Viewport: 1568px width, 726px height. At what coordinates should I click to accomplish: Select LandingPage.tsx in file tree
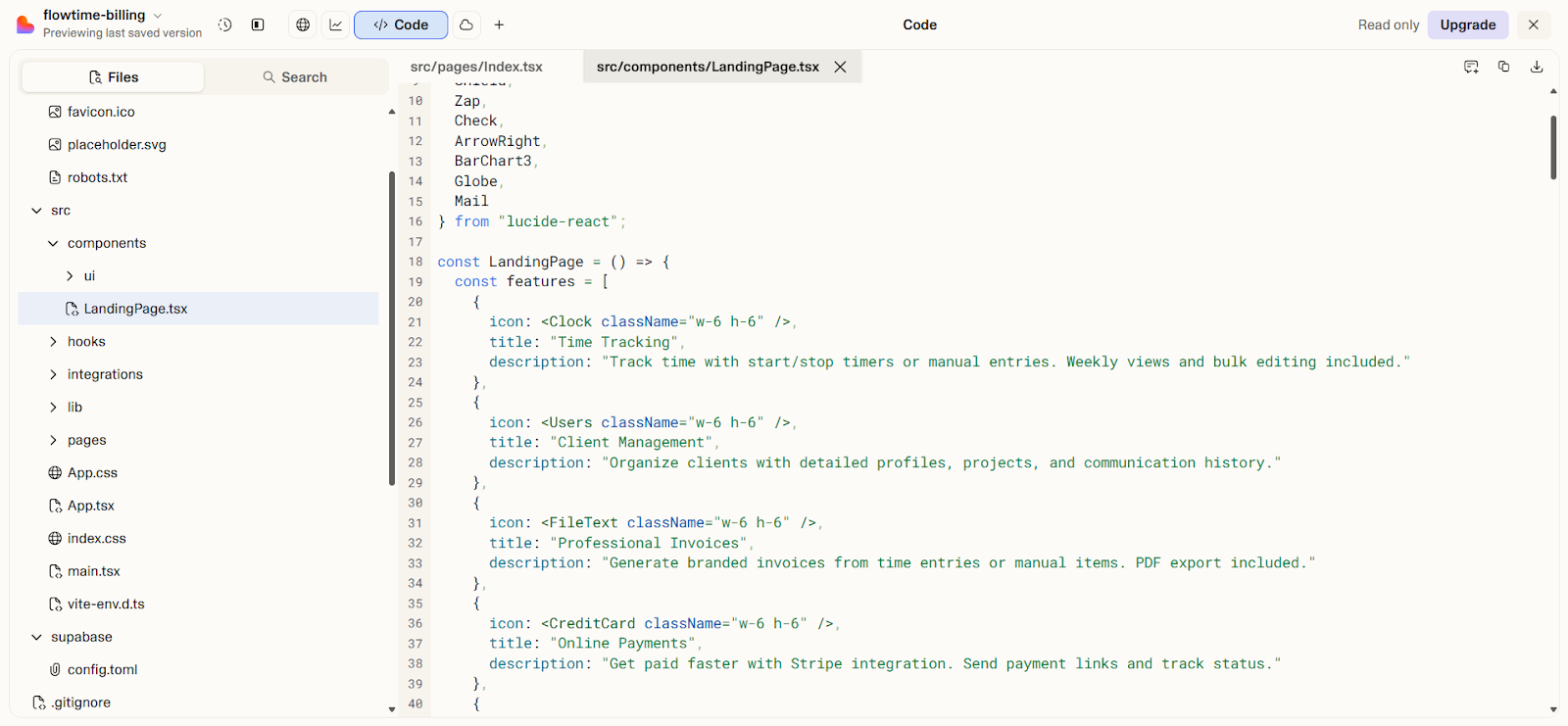tap(198, 309)
